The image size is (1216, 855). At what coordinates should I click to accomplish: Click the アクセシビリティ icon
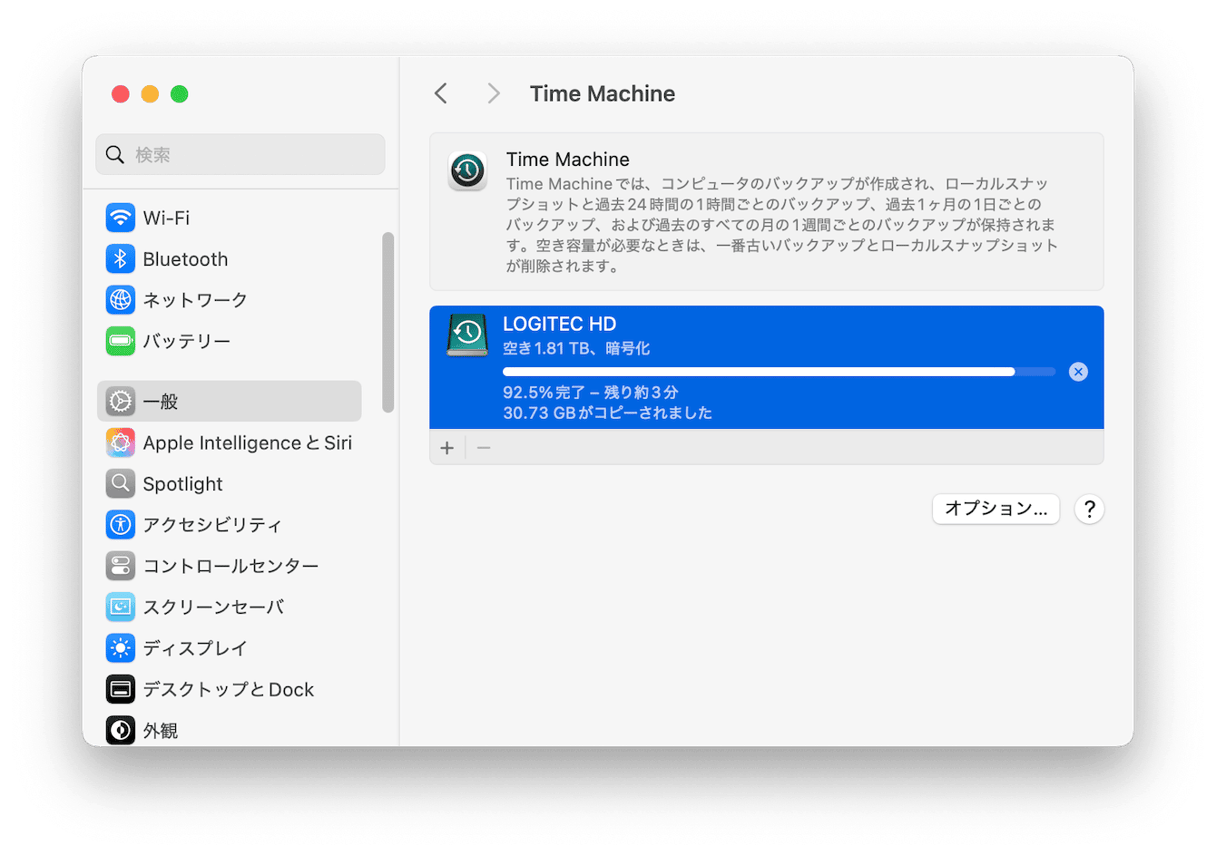[121, 525]
